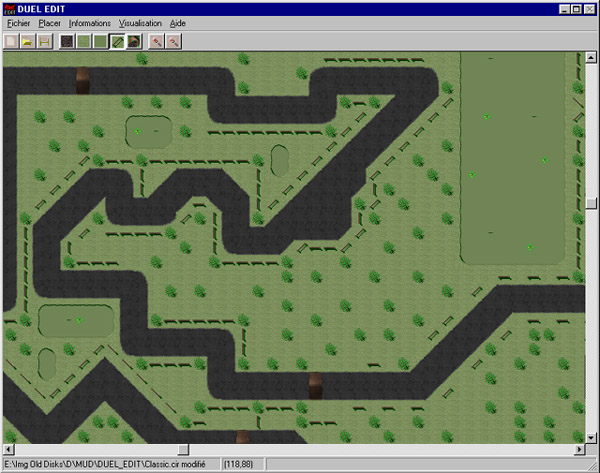Click the Open folder toolbar icon
This screenshot has width=600, height=473.
click(28, 41)
